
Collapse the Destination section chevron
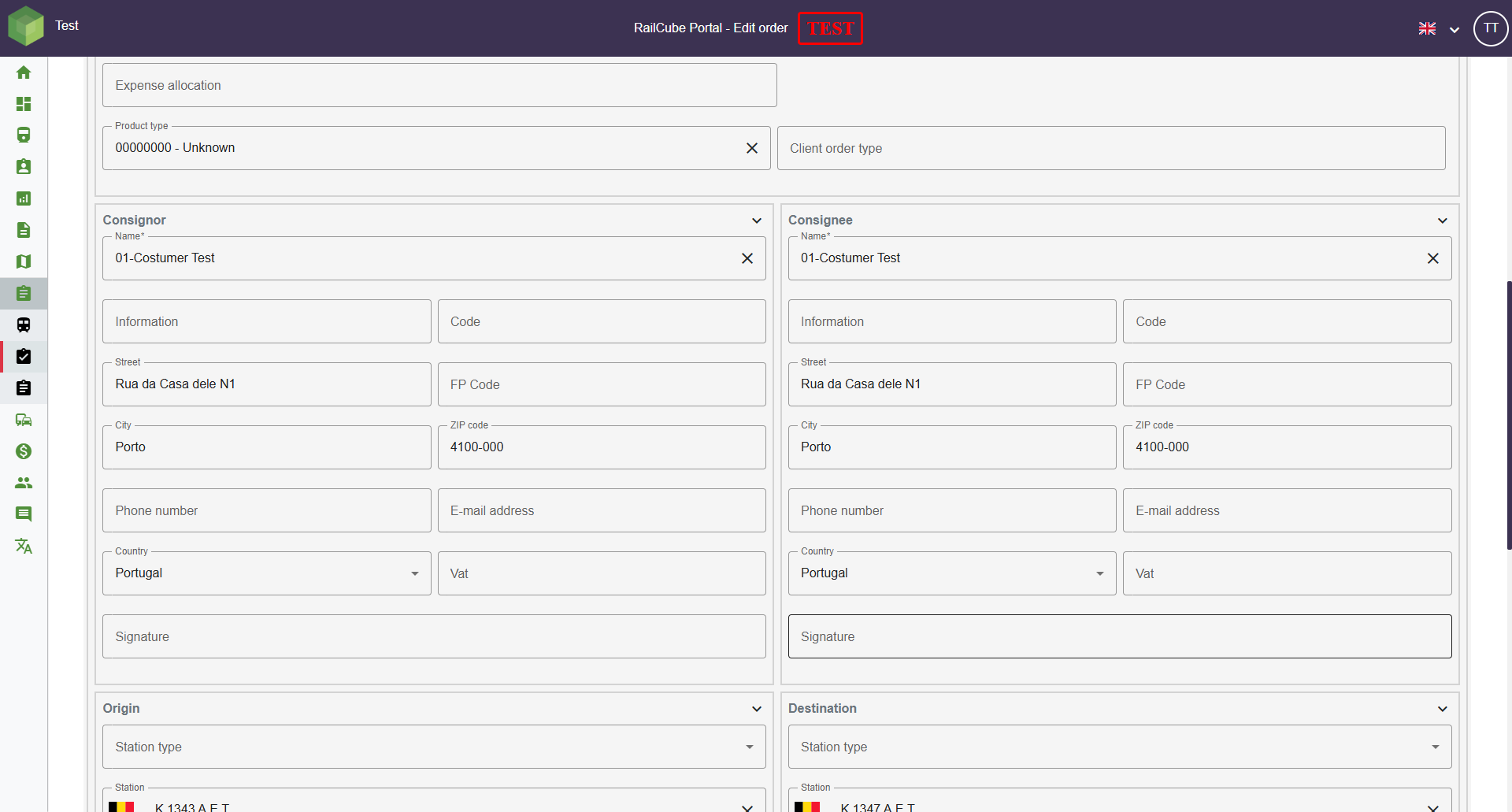point(1442,709)
